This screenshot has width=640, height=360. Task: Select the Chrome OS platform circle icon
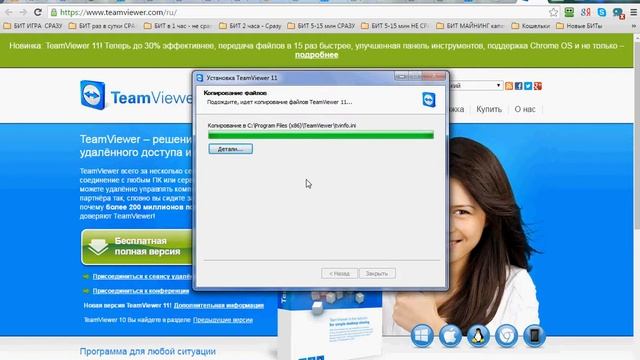tap(507, 336)
